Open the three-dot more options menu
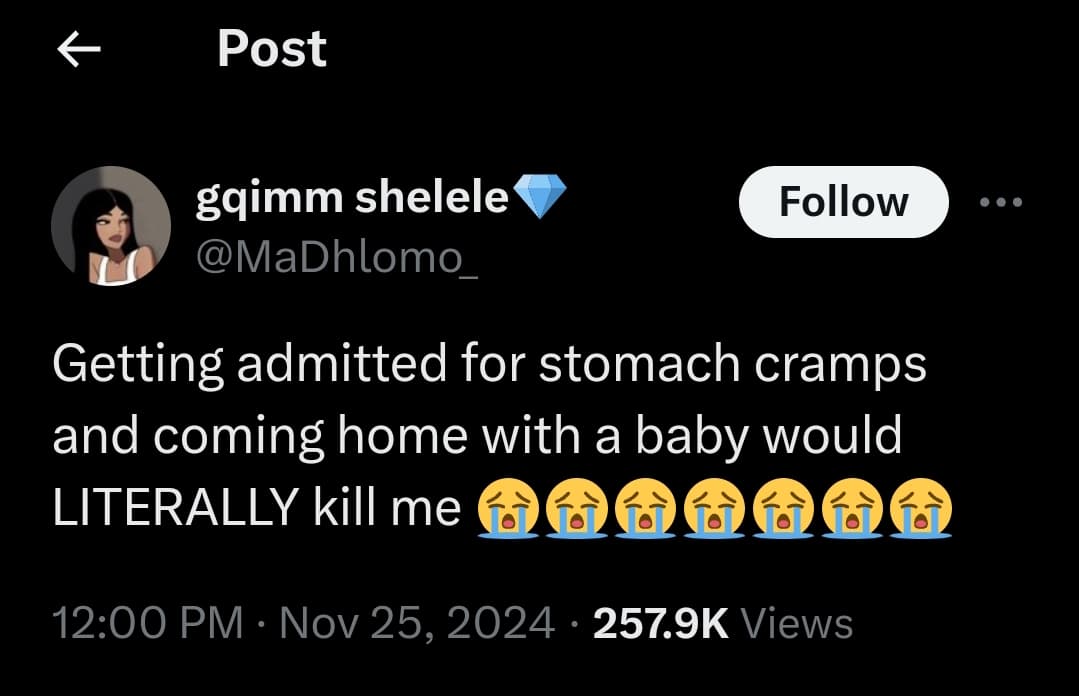The image size is (1079, 696). click(x=1001, y=203)
